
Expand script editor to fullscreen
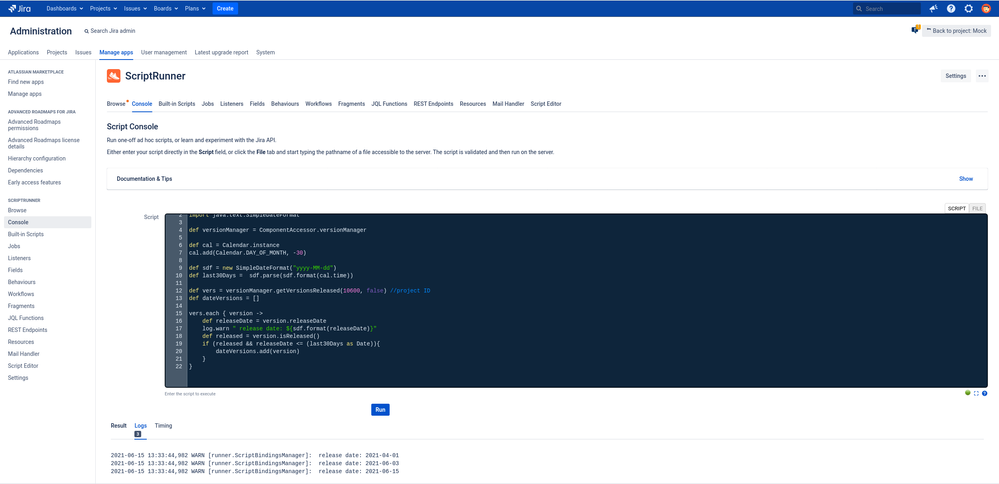pos(976,394)
